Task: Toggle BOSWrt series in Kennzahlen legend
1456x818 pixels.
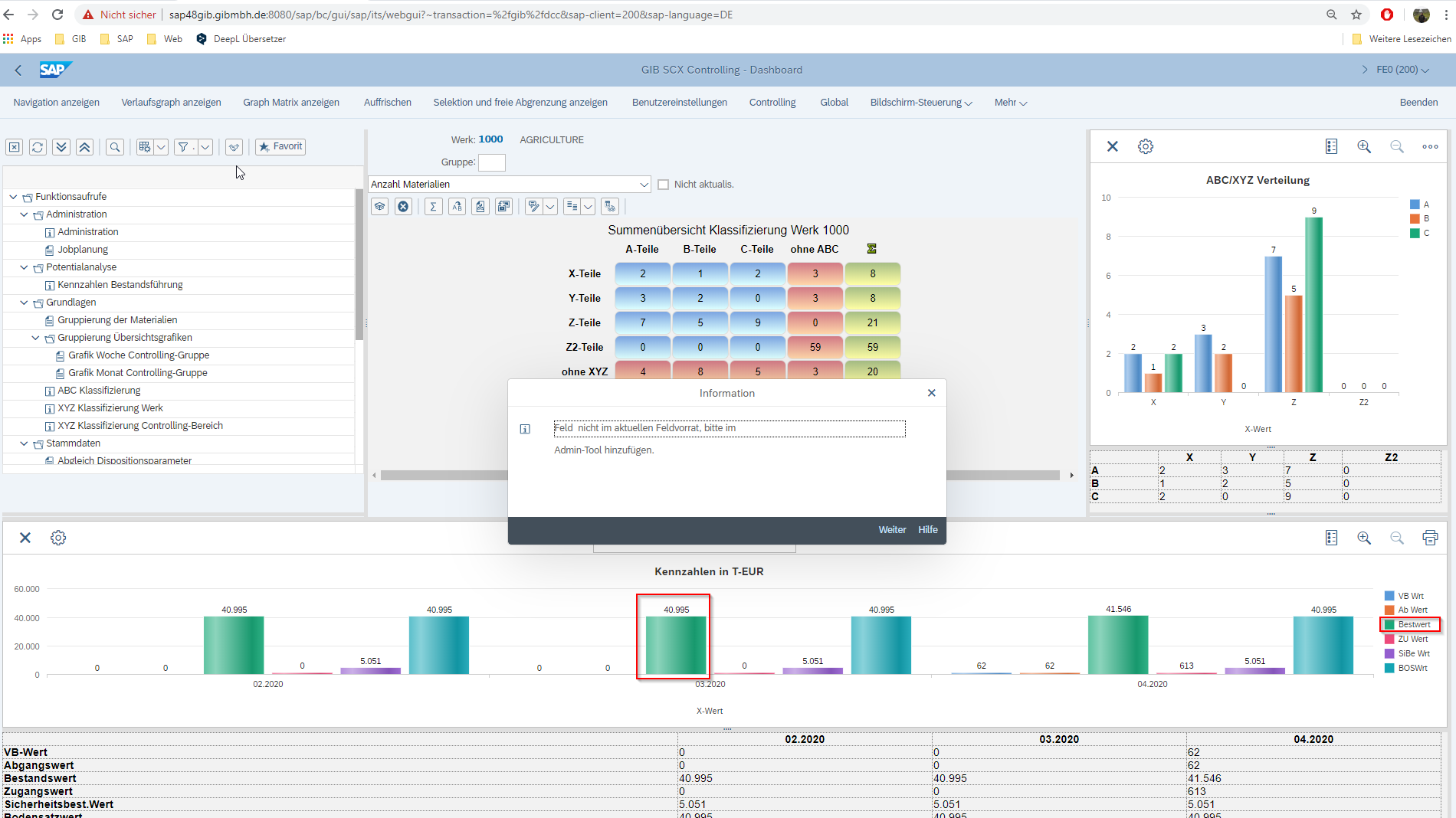Action: 1411,668
